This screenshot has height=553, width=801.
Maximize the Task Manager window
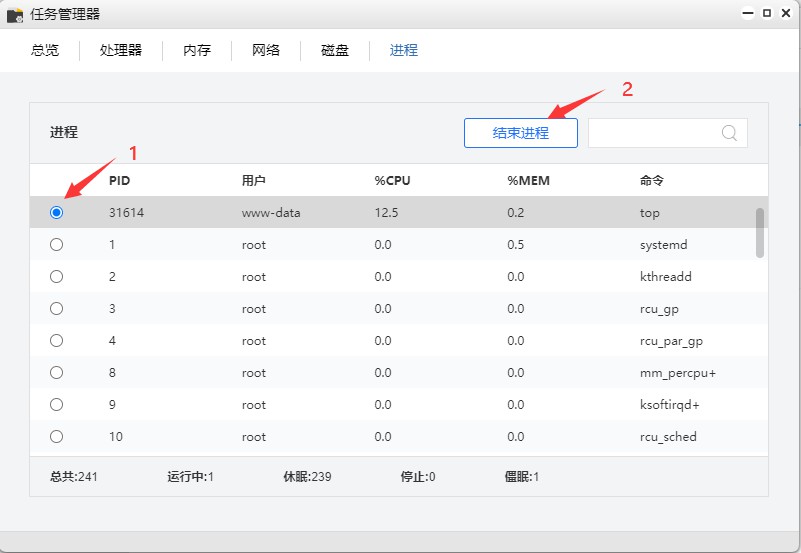coord(767,14)
